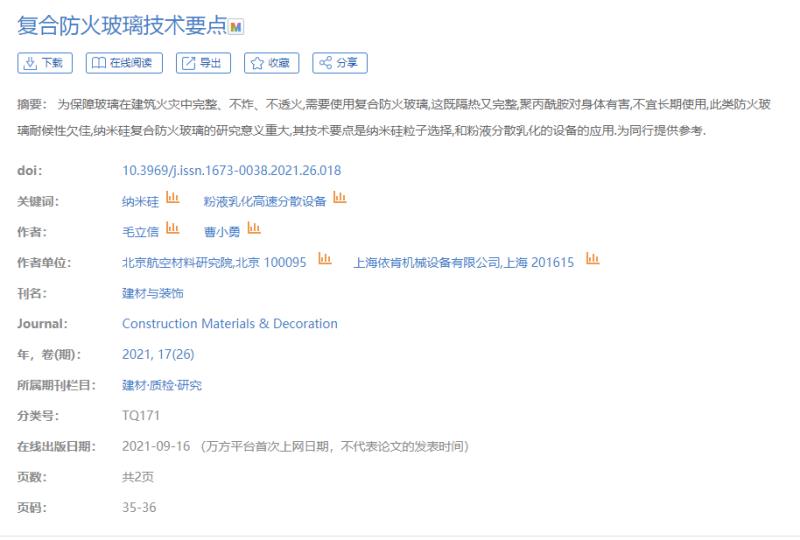The width and height of the screenshot is (800, 540).
Task: View chart icon beside 北京航空材料研究院 affiliation
Action: point(325,259)
